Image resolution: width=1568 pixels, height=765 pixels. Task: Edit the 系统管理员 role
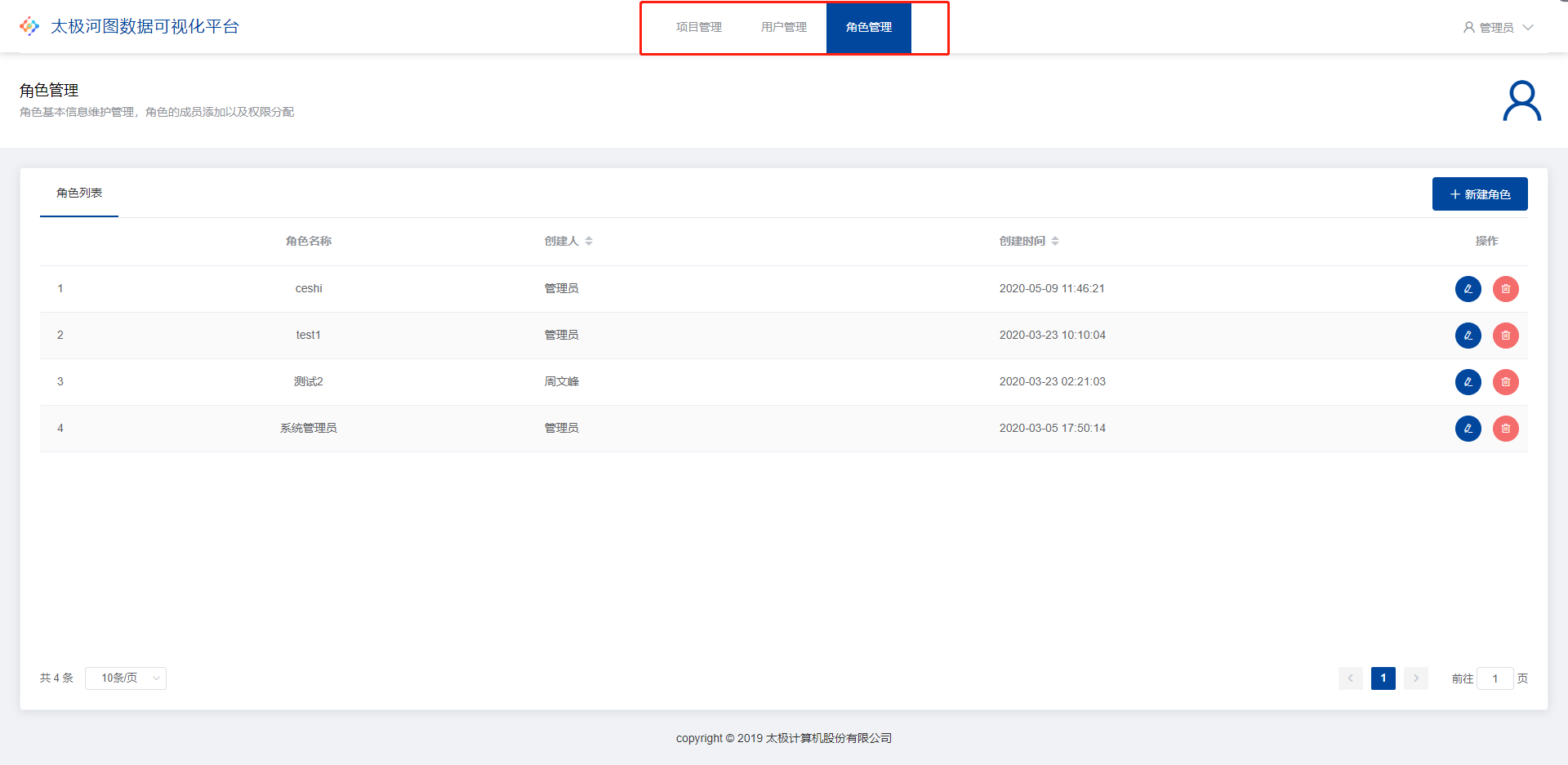(x=1468, y=429)
